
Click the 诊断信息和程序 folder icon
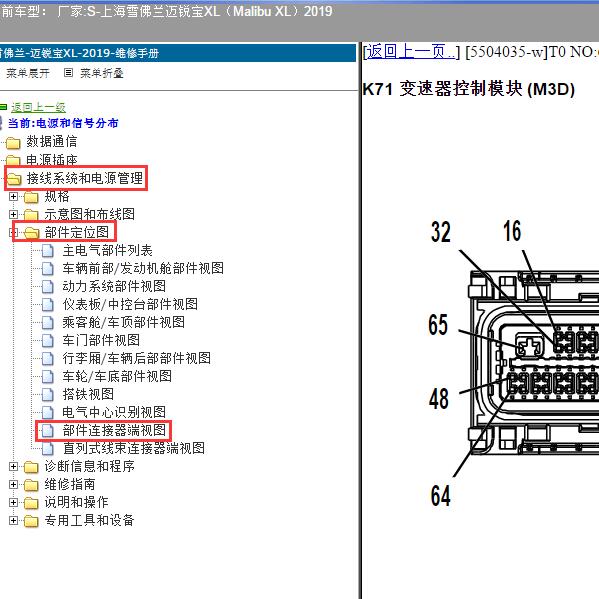(31, 467)
